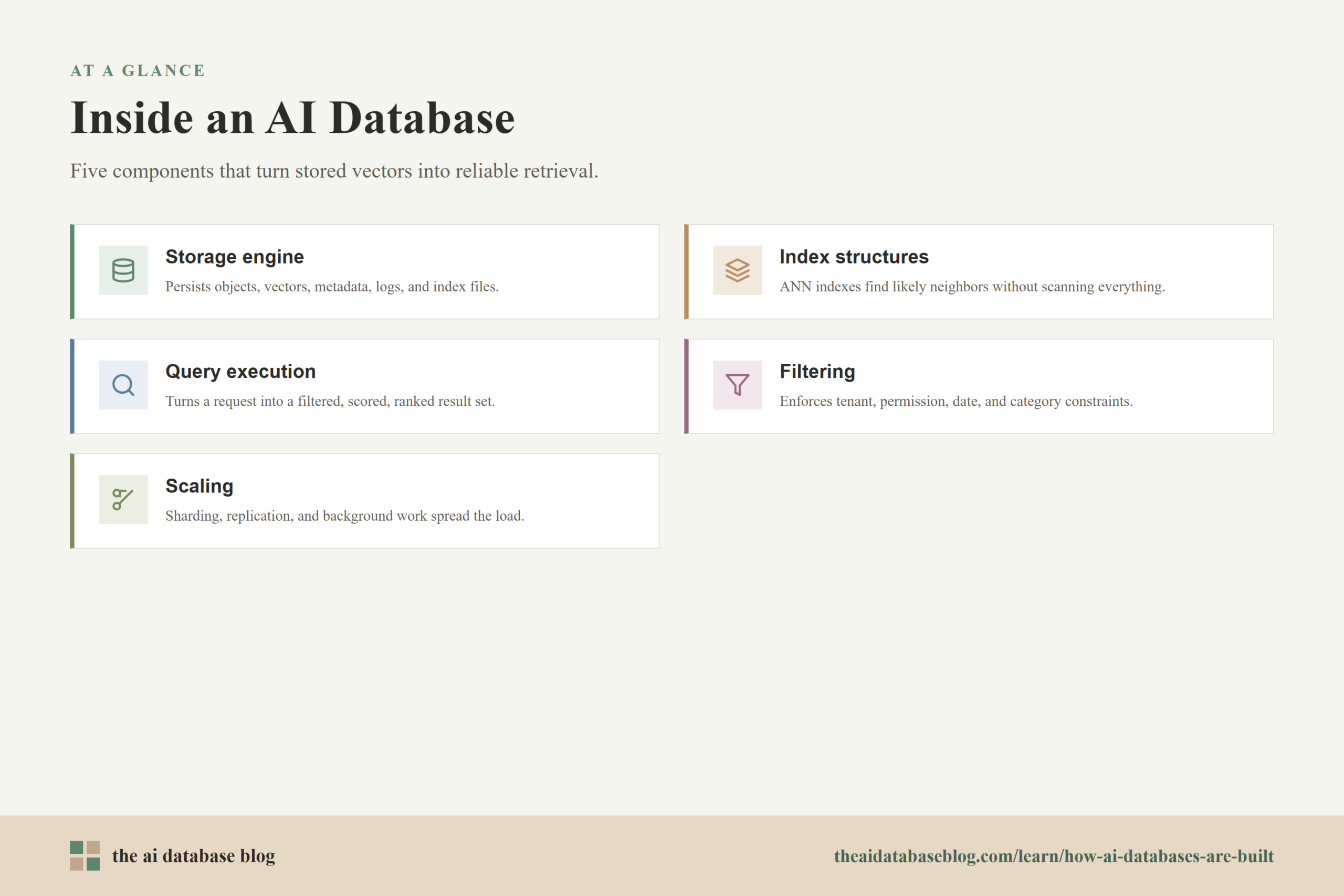This screenshot has width=1344, height=896.
Task: Click the Filtering funnel icon
Action: click(737, 385)
